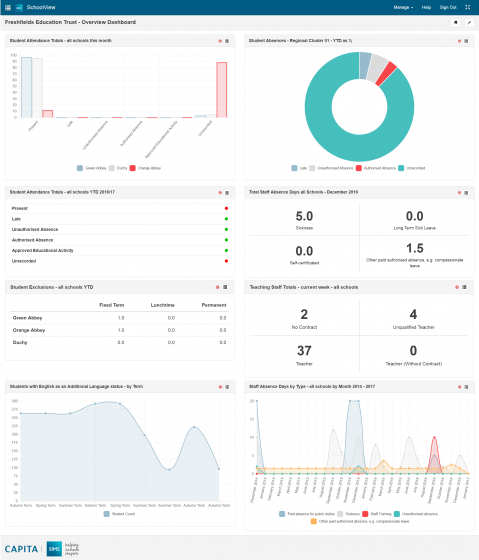479x560 pixels.
Task: Open menu icon of Student Attendance Totals YTD panel
Action: 227,192
